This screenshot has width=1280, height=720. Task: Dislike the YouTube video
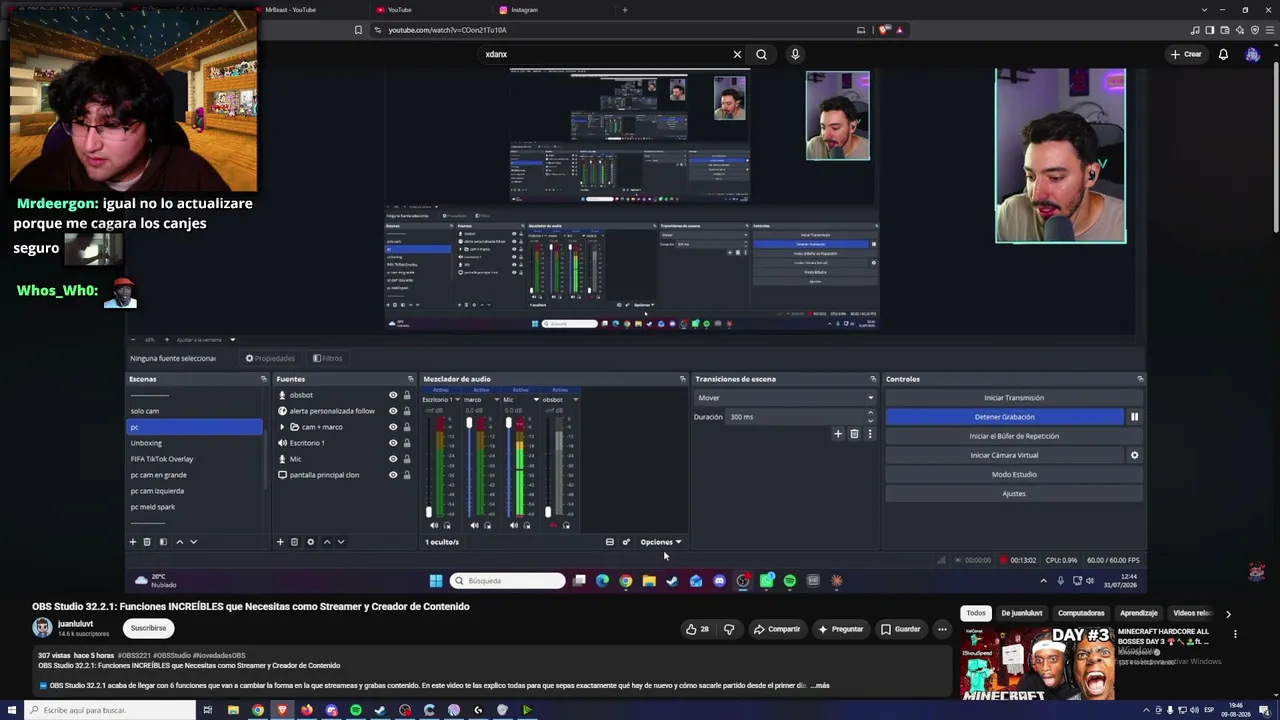coord(729,629)
